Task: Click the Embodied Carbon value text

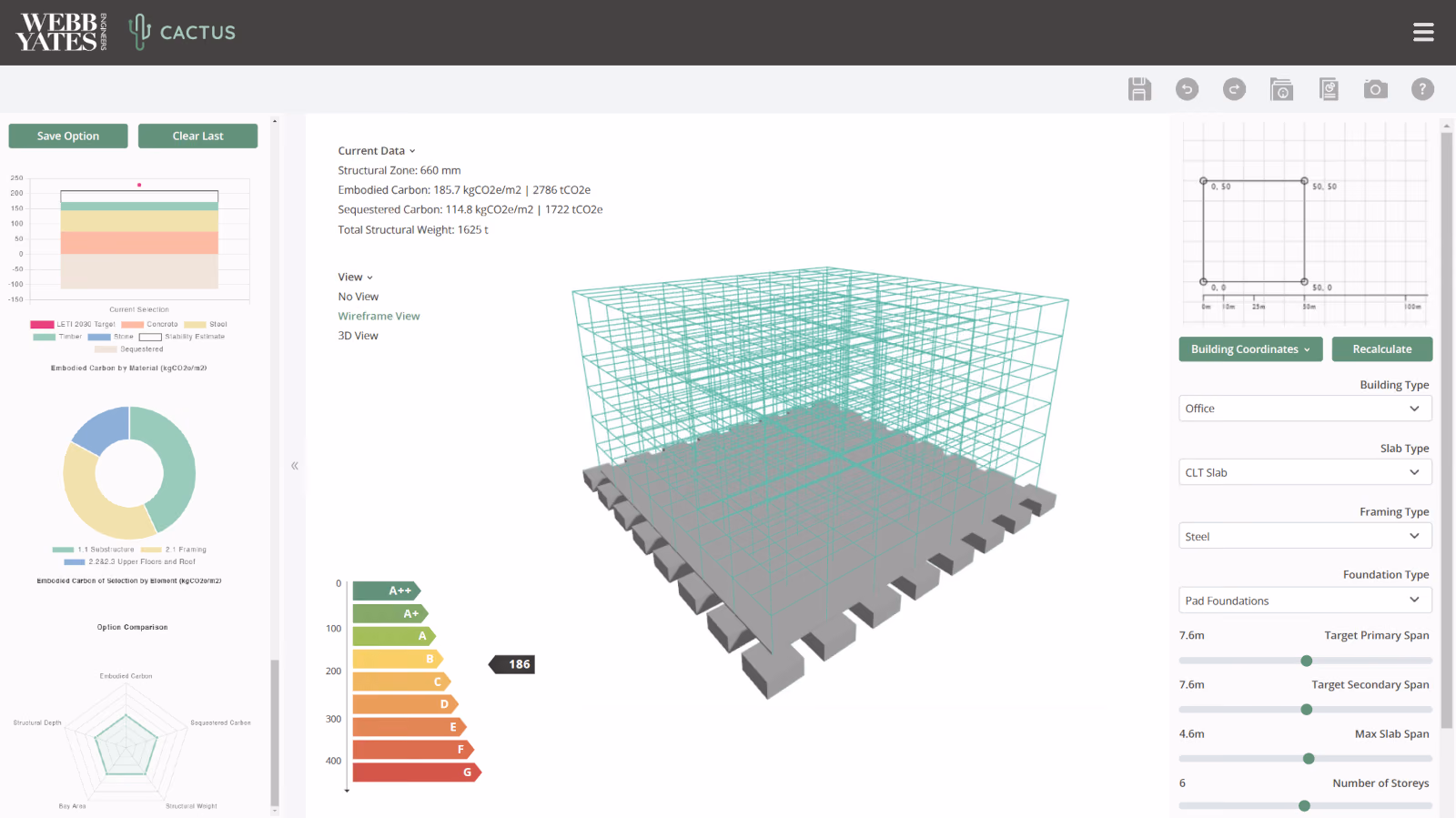Action: click(x=464, y=190)
